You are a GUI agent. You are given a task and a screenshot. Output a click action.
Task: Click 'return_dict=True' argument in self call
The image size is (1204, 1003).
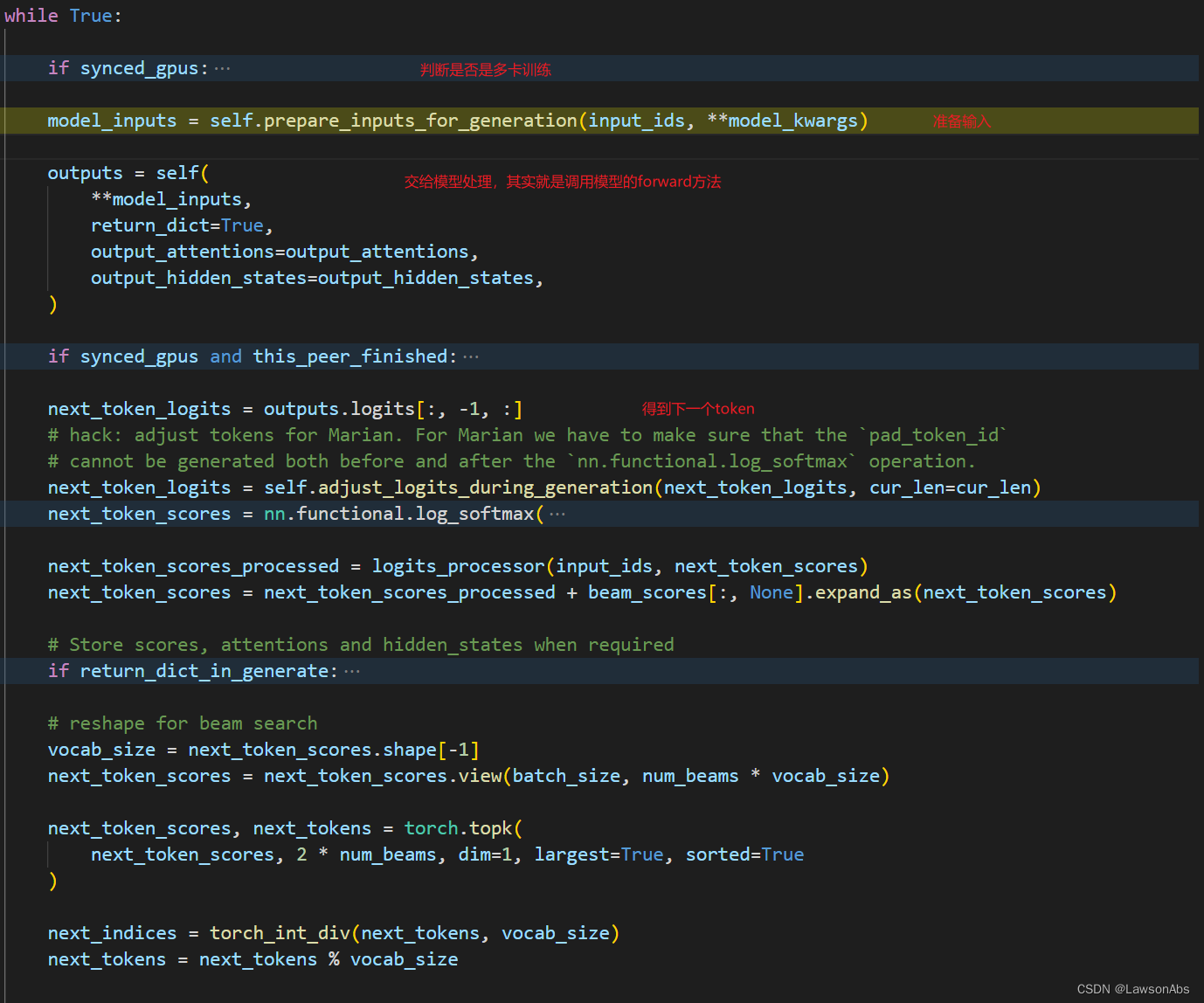coord(182,225)
